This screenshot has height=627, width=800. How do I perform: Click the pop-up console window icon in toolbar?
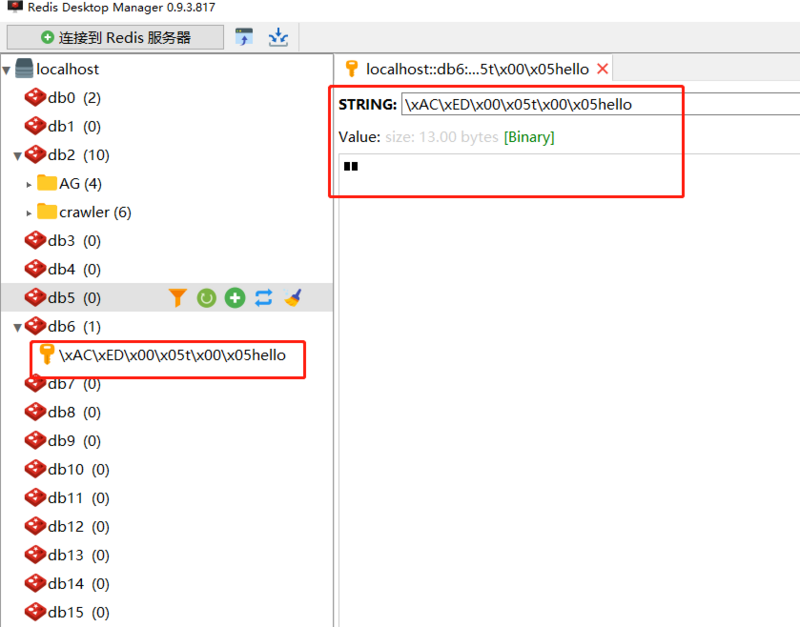pos(243,36)
